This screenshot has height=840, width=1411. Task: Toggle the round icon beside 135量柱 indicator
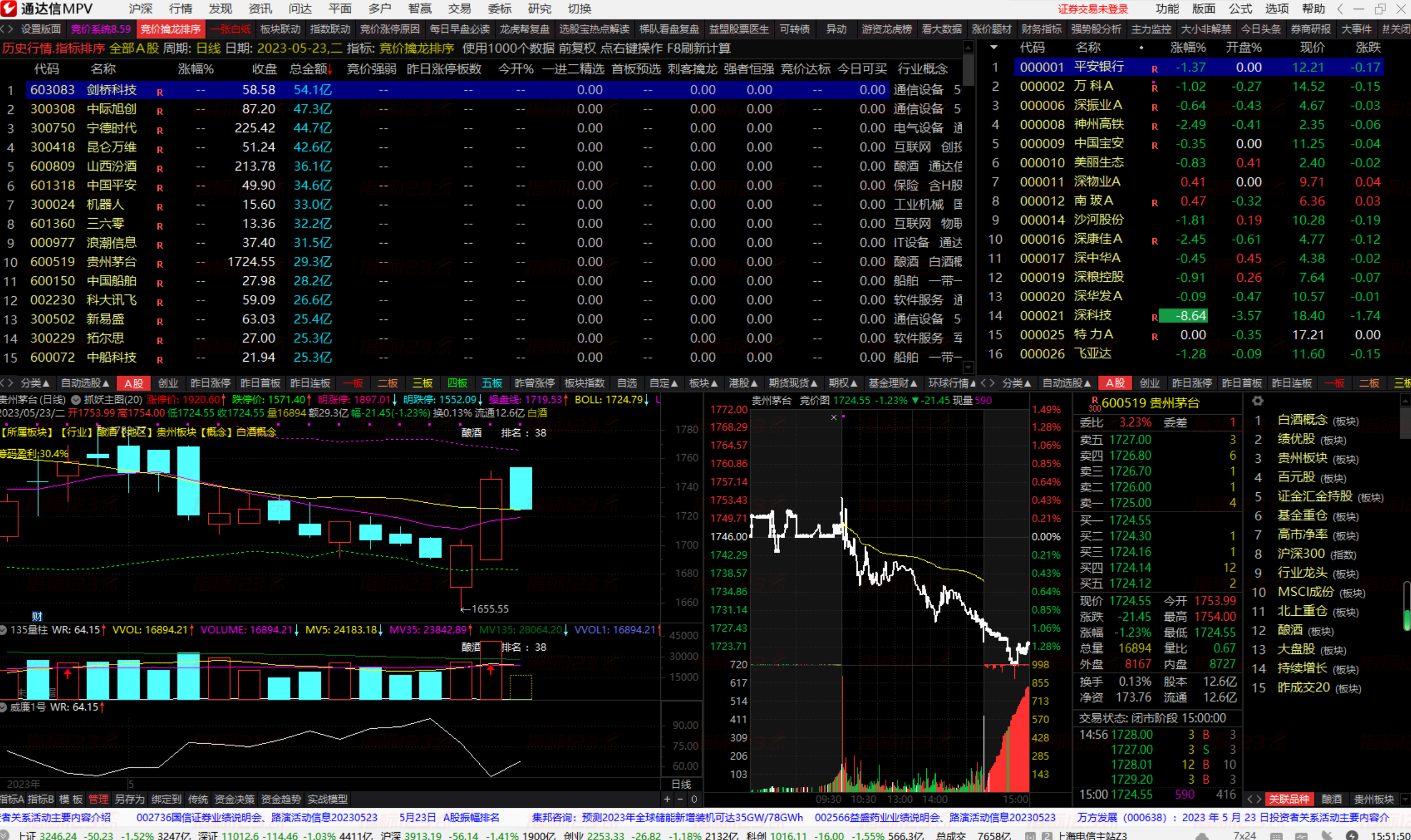[4, 630]
